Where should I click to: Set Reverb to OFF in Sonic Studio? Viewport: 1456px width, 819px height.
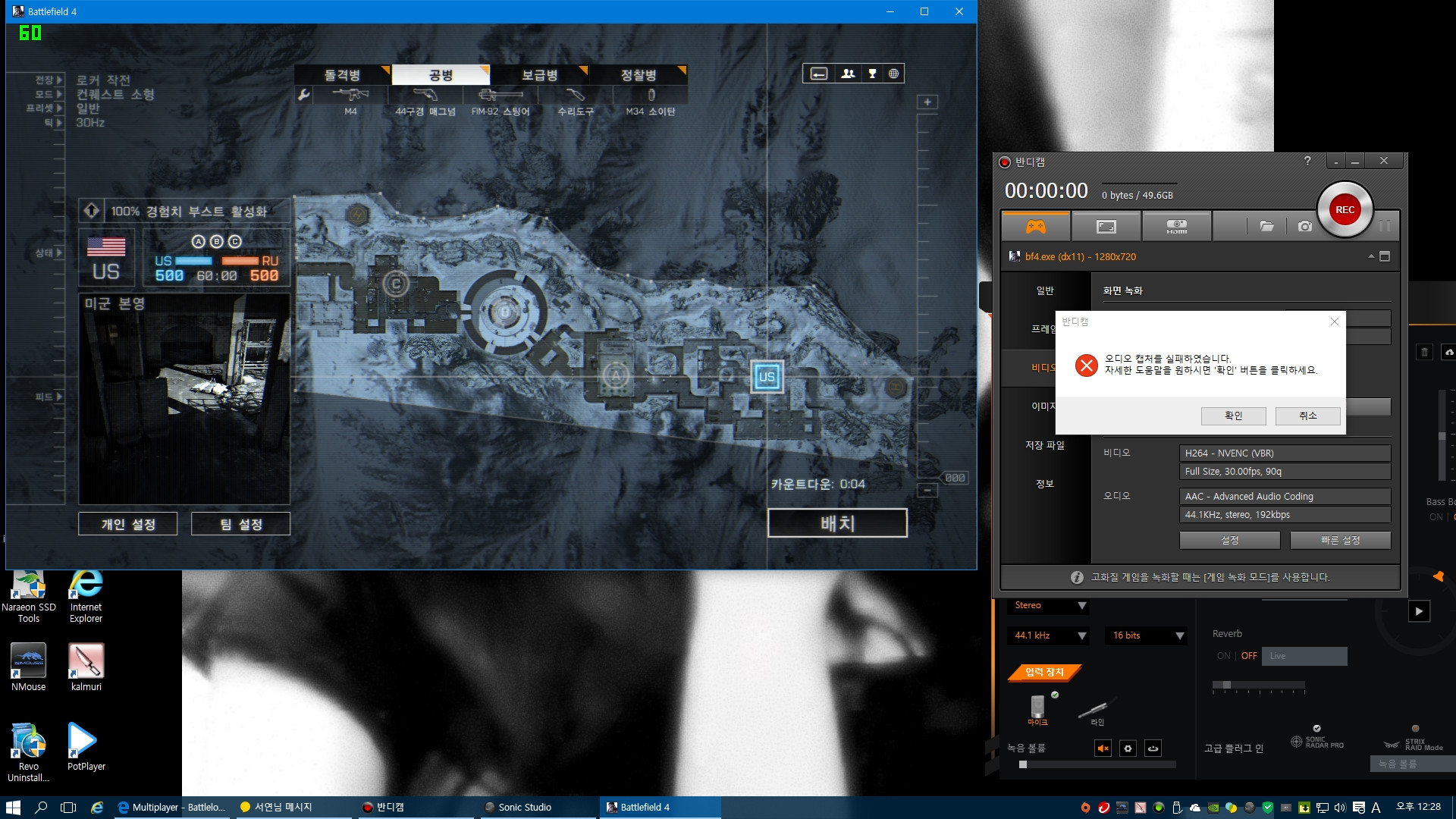pos(1249,656)
